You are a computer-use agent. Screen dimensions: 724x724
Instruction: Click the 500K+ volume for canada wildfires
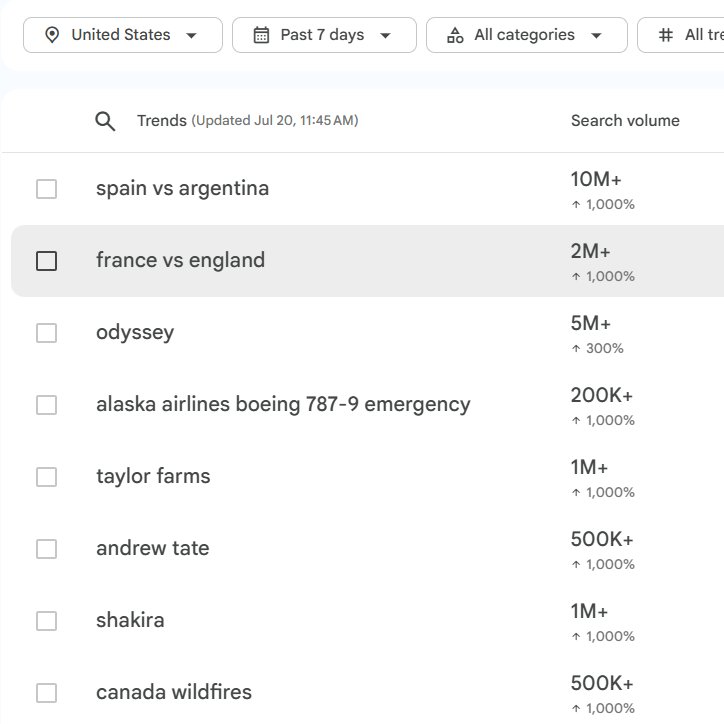point(602,684)
